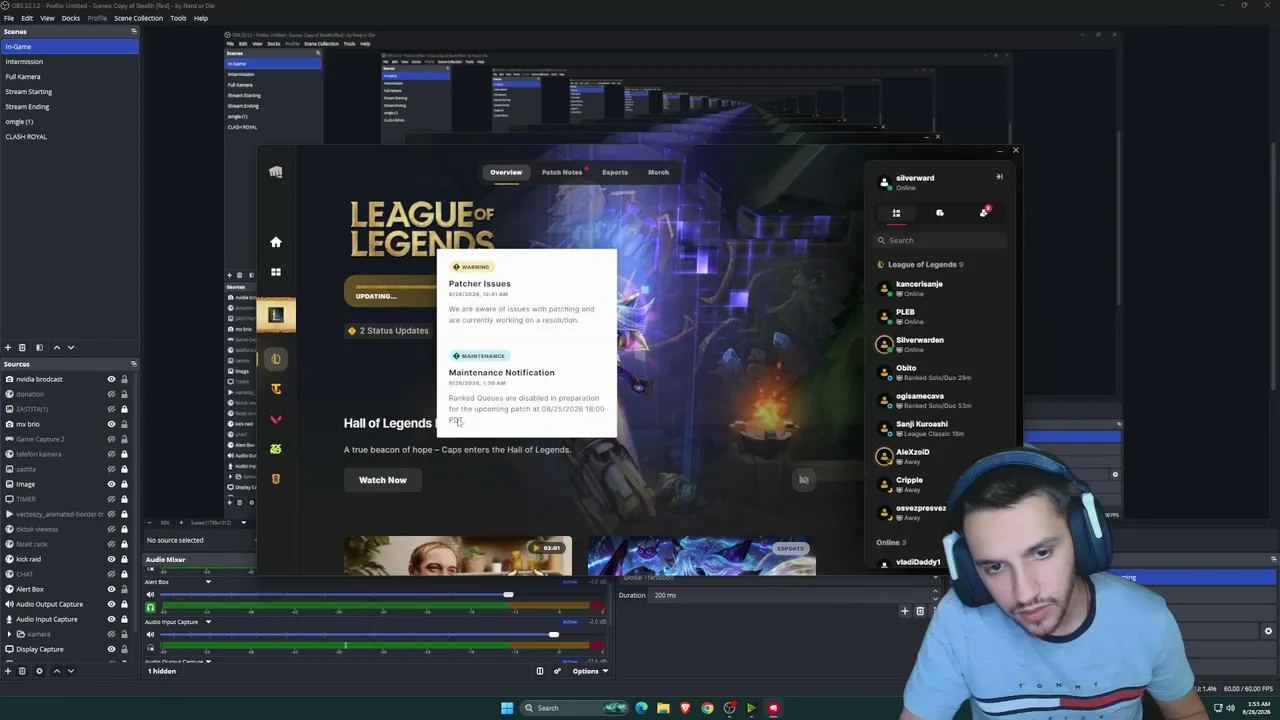Image resolution: width=1280 pixels, height=720 pixels.
Task: Undock the Sources panel
Action: (133, 364)
